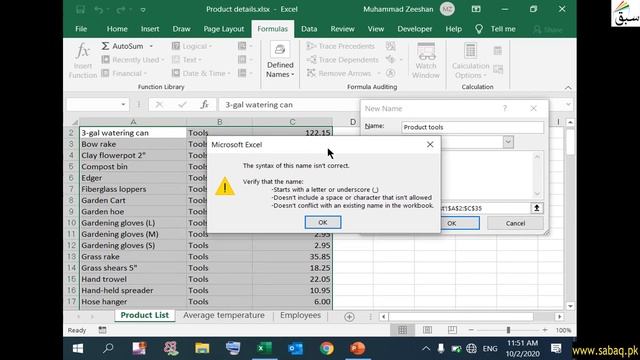Click OK in the Microsoft Excel warning dialog
Viewport: 640px width, 360px height.
pyautogui.click(x=322, y=222)
